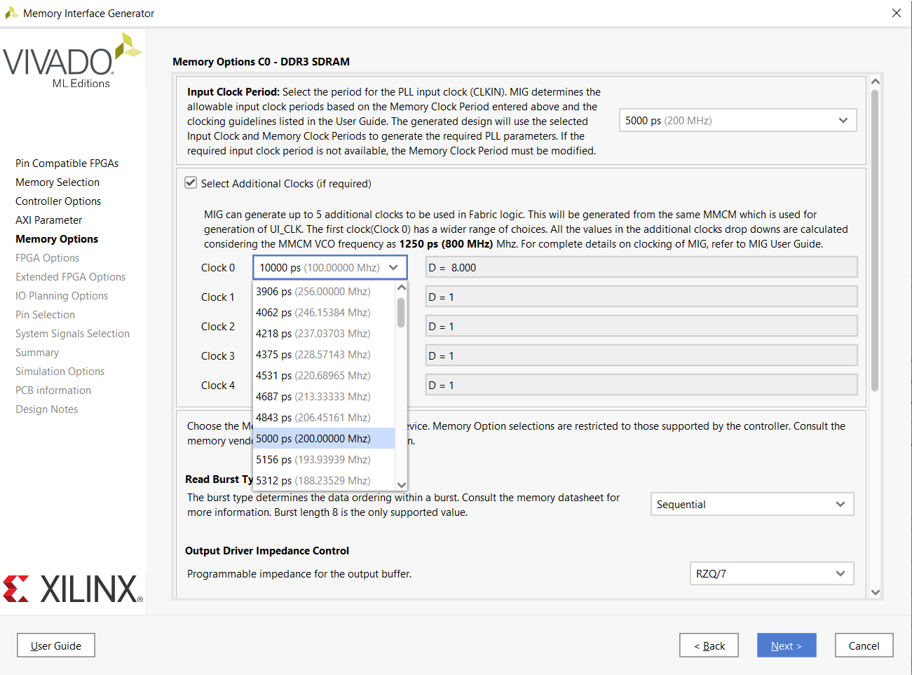912x675 pixels.
Task: Click main panel scroll up arrow
Action: (875, 82)
